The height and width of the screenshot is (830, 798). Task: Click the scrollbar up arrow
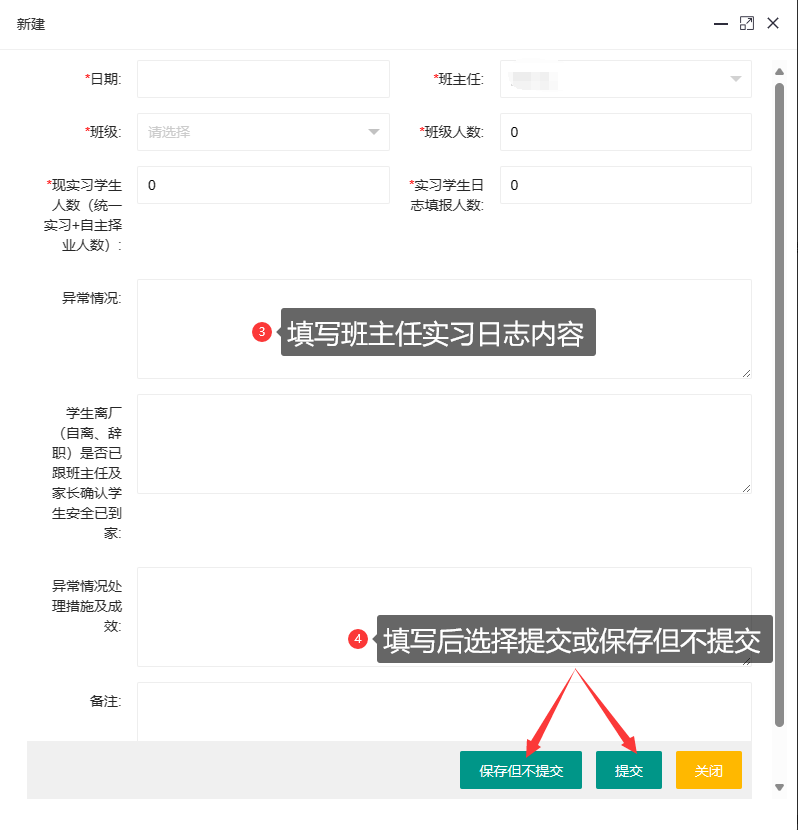click(780, 72)
